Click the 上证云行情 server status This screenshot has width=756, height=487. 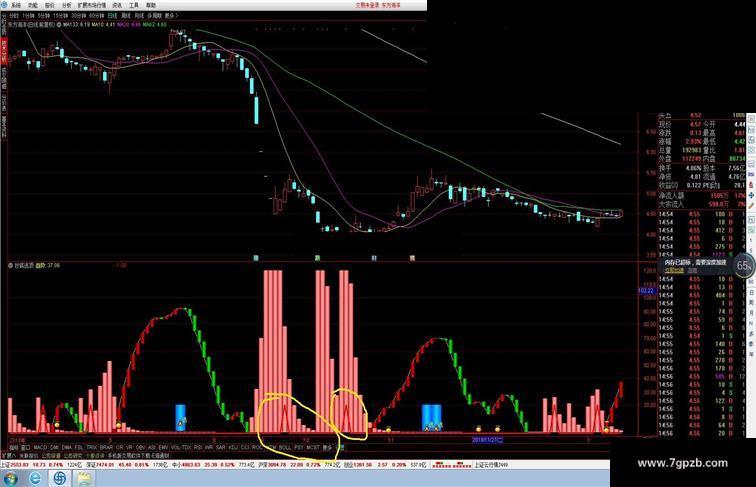click(x=491, y=465)
